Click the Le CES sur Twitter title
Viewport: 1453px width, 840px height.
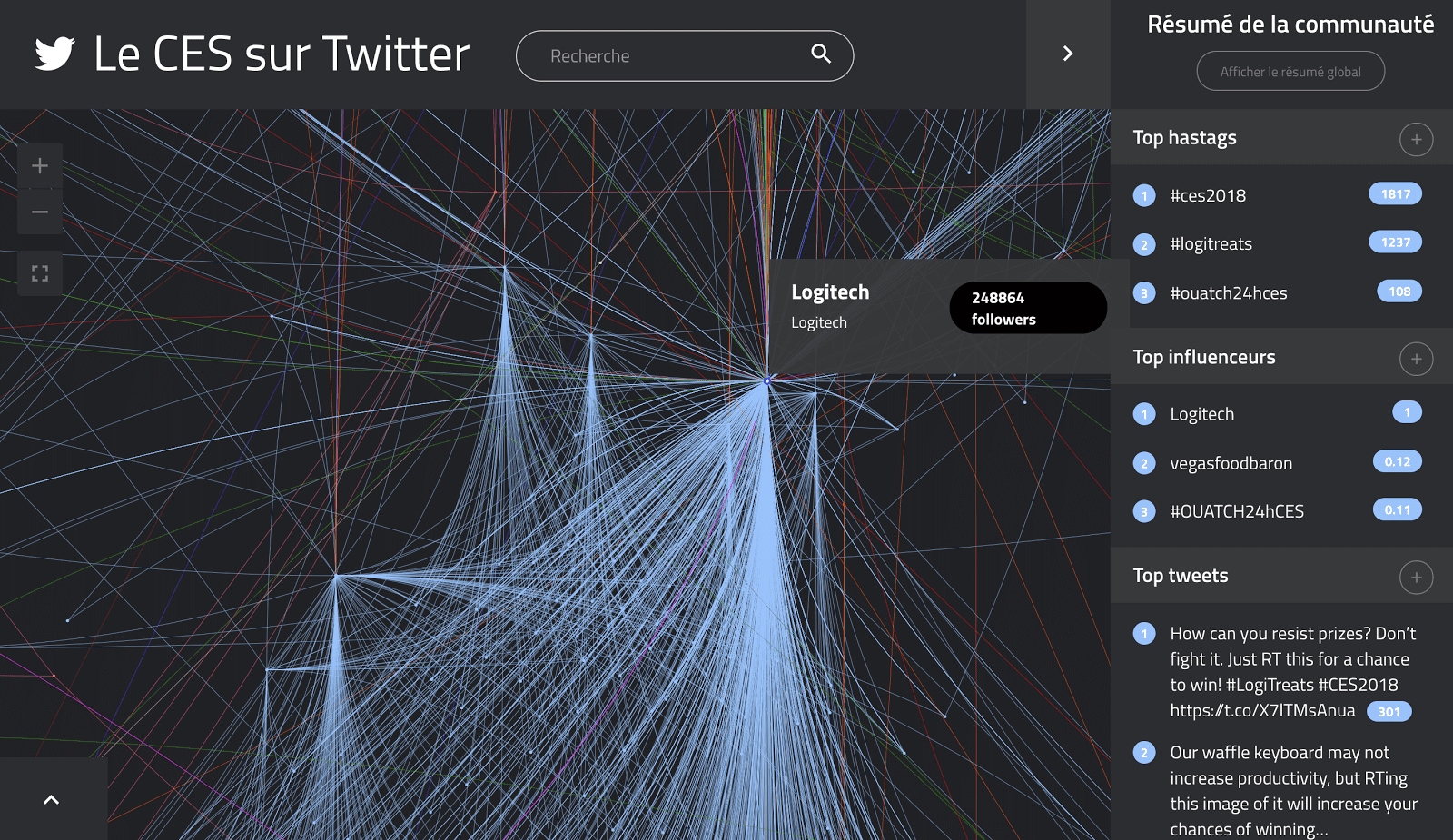[x=282, y=54]
